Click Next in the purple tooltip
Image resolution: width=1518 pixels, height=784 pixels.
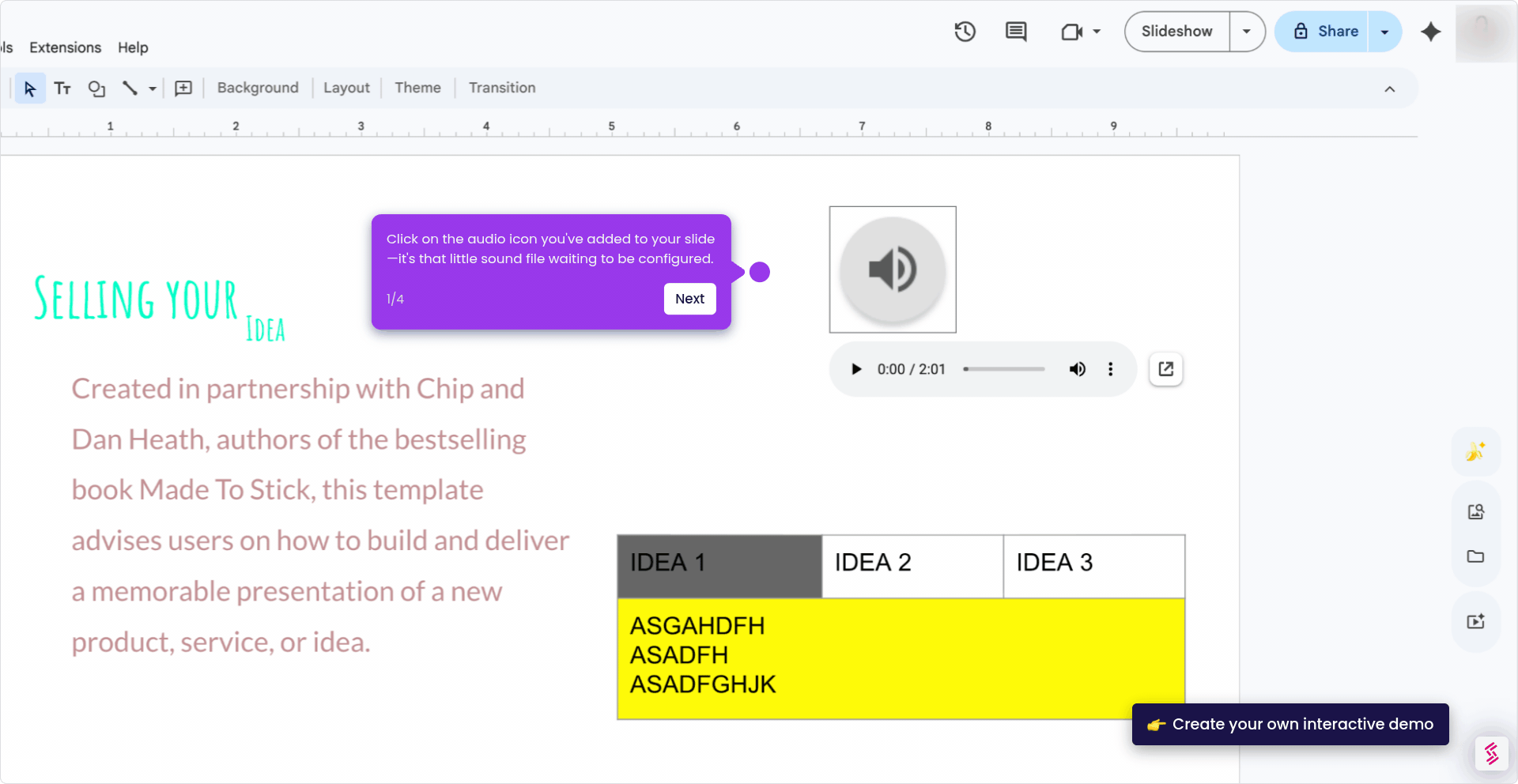click(x=689, y=299)
